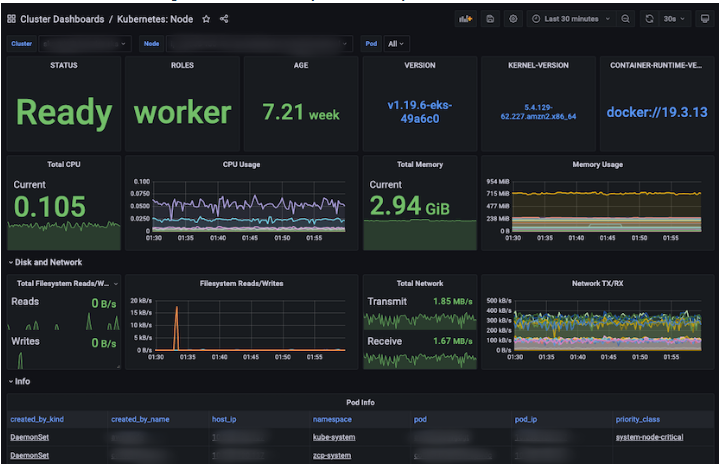Refresh the dashboard with the refresh icon
Viewport: 723px width, 467px height.
point(649,19)
